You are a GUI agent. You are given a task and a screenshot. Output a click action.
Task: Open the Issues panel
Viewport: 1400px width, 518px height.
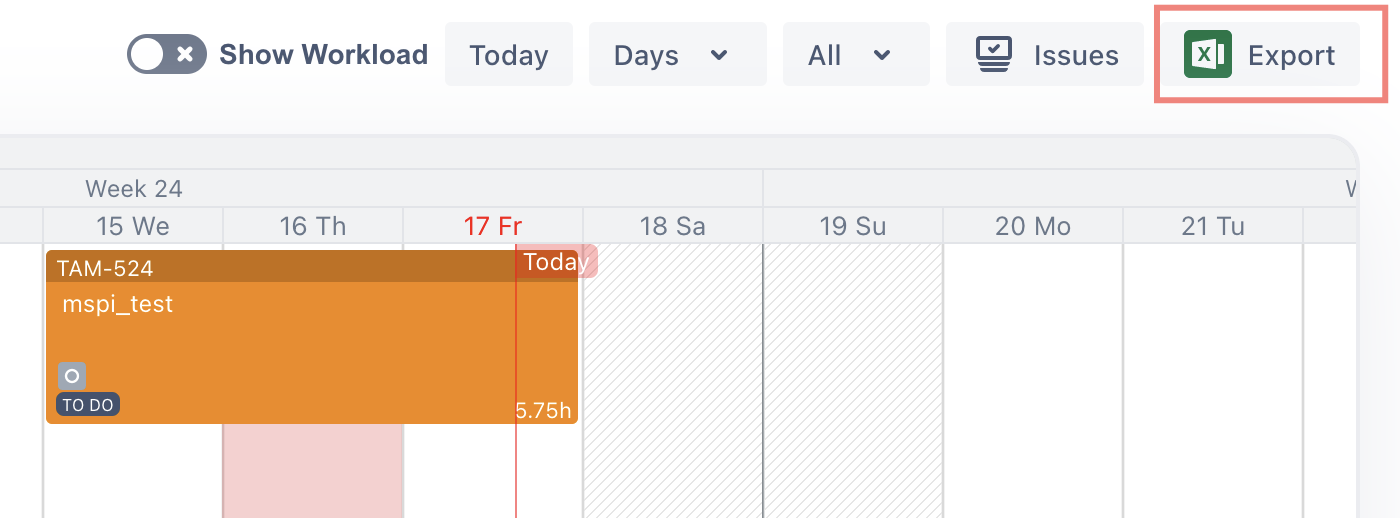(x=1045, y=54)
